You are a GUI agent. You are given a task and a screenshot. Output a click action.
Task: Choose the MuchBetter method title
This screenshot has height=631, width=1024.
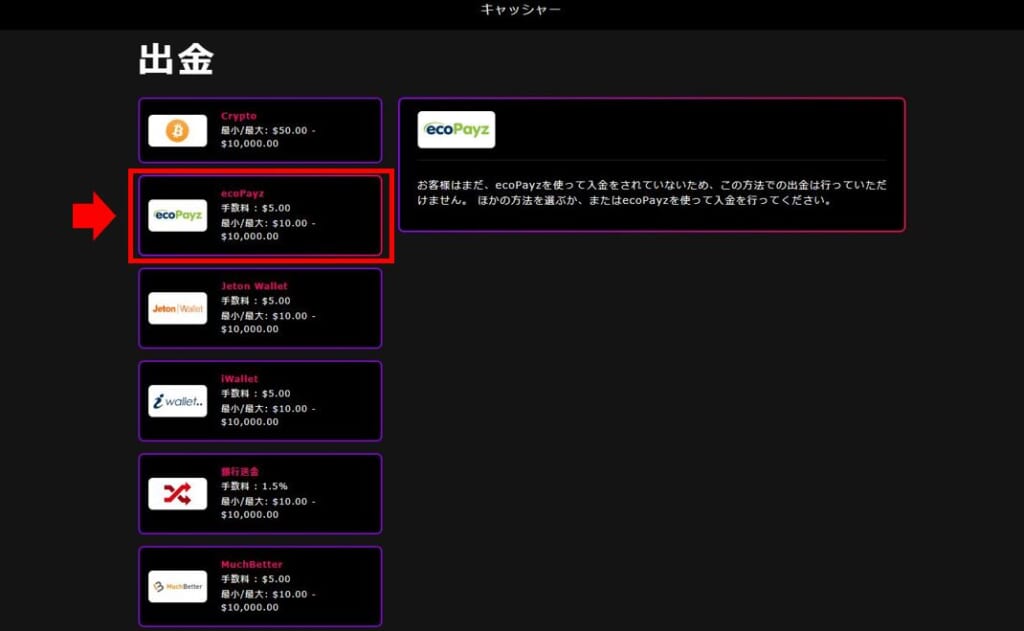(x=251, y=564)
